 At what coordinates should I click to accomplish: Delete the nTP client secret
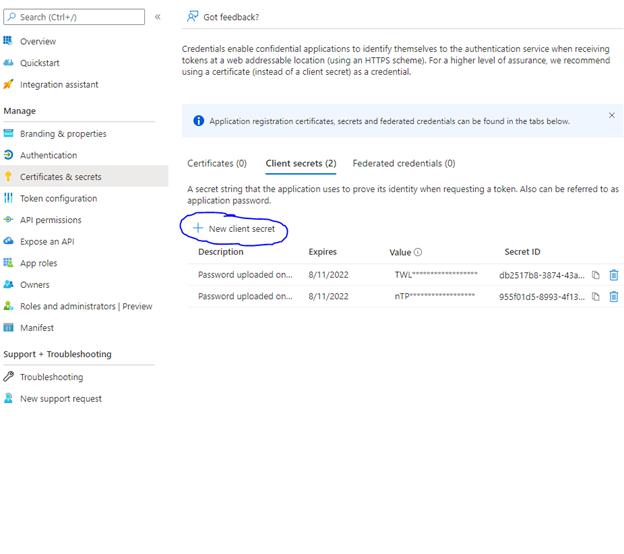[x=614, y=297]
